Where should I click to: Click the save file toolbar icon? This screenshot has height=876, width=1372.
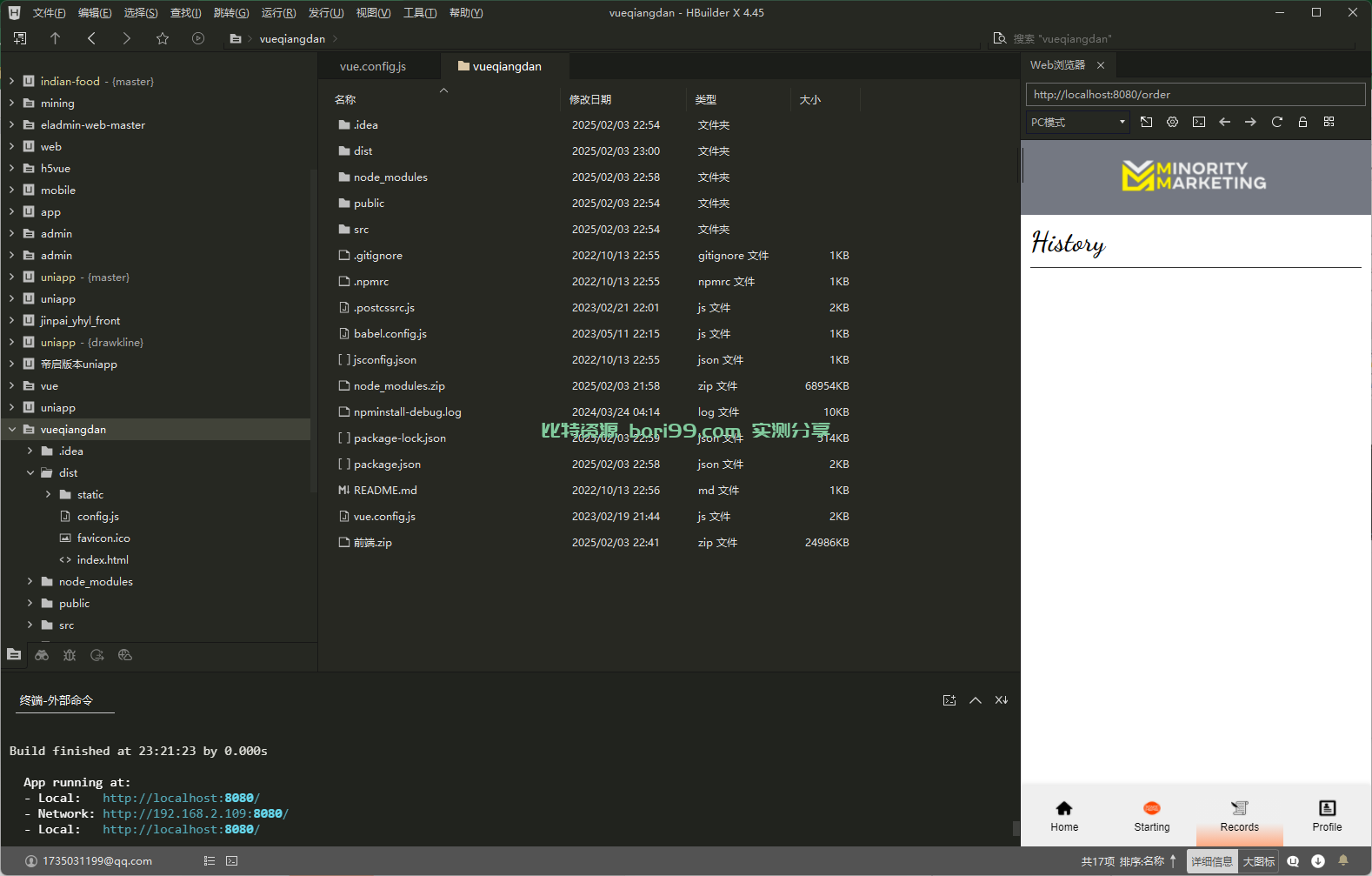(20, 38)
